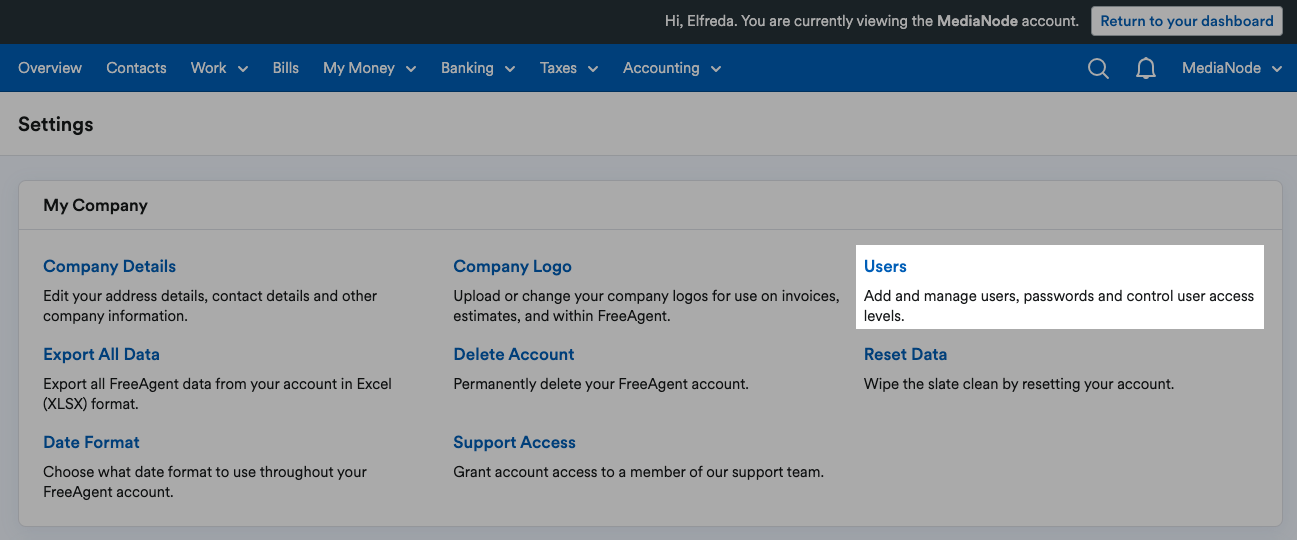The width and height of the screenshot is (1297, 540).
Task: Click the Settings page heading
Action: click(x=56, y=124)
